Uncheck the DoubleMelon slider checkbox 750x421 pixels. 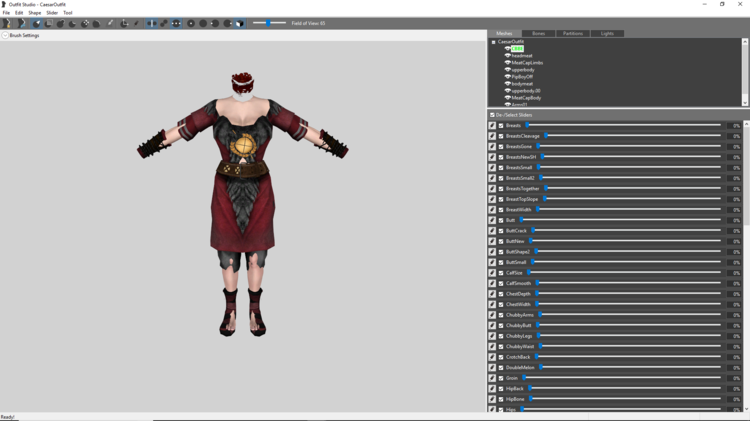(x=501, y=367)
